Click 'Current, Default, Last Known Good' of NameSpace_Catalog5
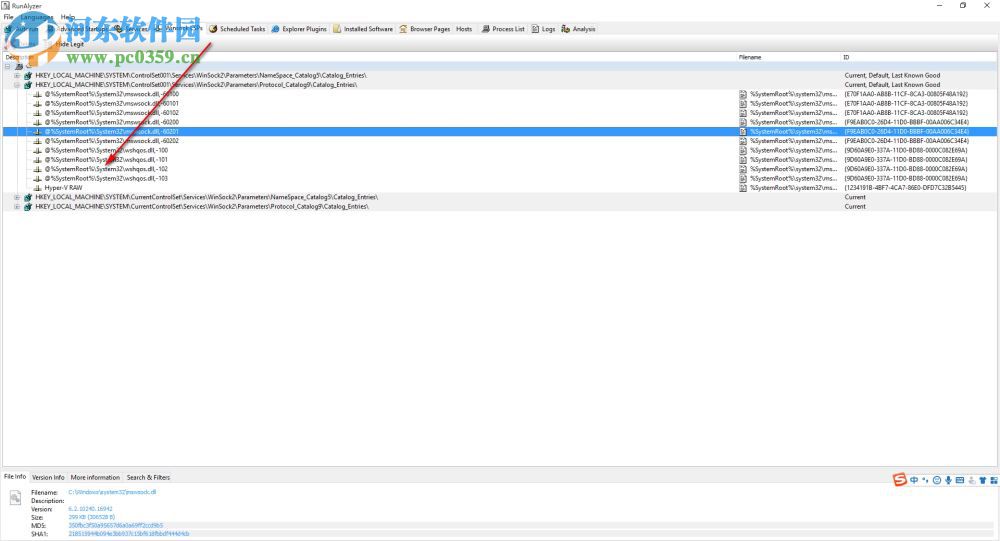The image size is (1000, 541). (892, 75)
